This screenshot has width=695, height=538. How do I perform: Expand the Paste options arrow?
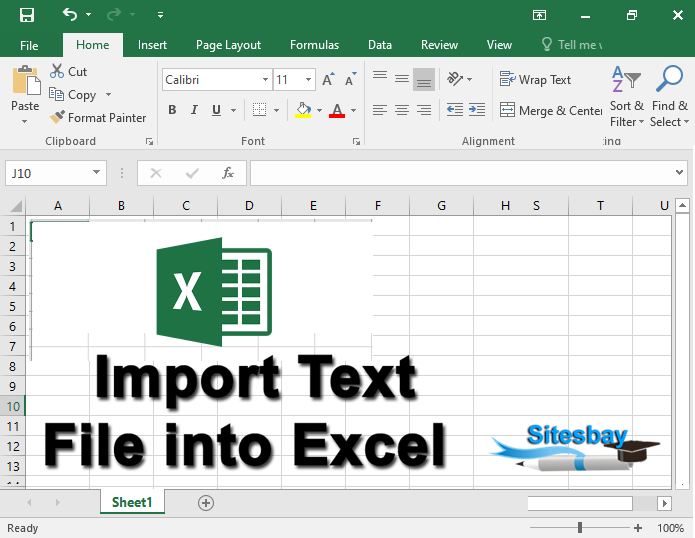pos(24,121)
